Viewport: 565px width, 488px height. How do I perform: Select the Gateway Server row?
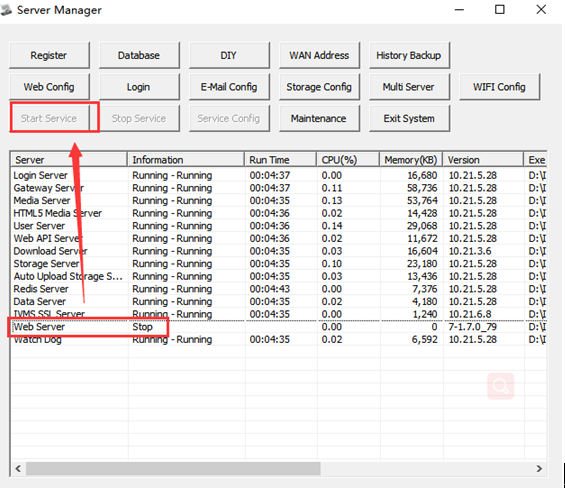279,188
